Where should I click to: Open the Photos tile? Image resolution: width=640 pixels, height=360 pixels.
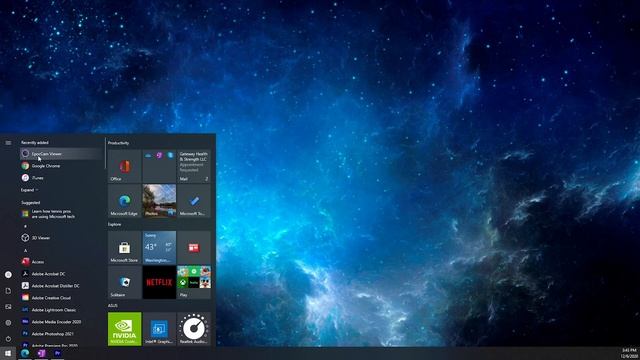click(x=159, y=200)
